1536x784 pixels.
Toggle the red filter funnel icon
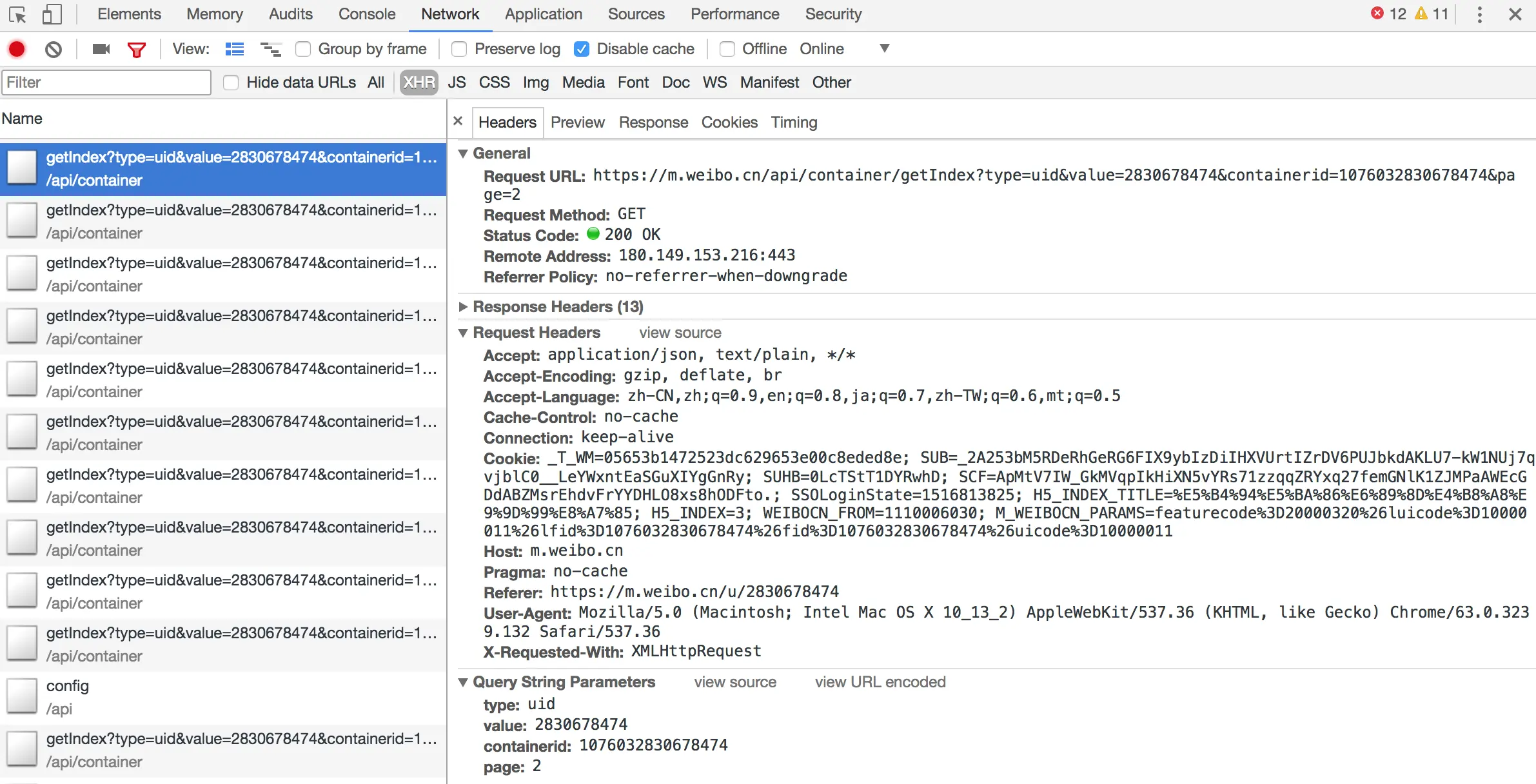coord(137,49)
